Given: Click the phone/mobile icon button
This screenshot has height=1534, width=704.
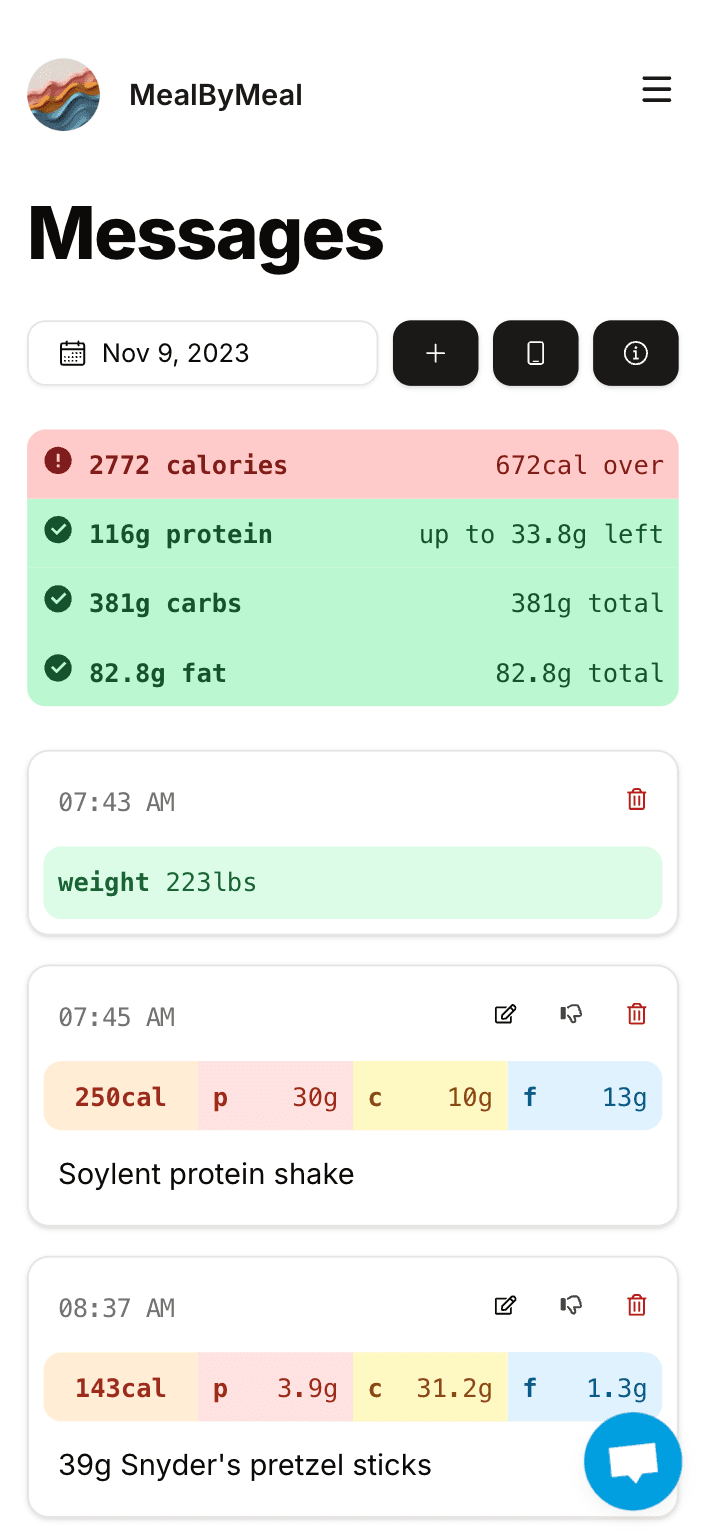Looking at the screenshot, I should 535,353.
